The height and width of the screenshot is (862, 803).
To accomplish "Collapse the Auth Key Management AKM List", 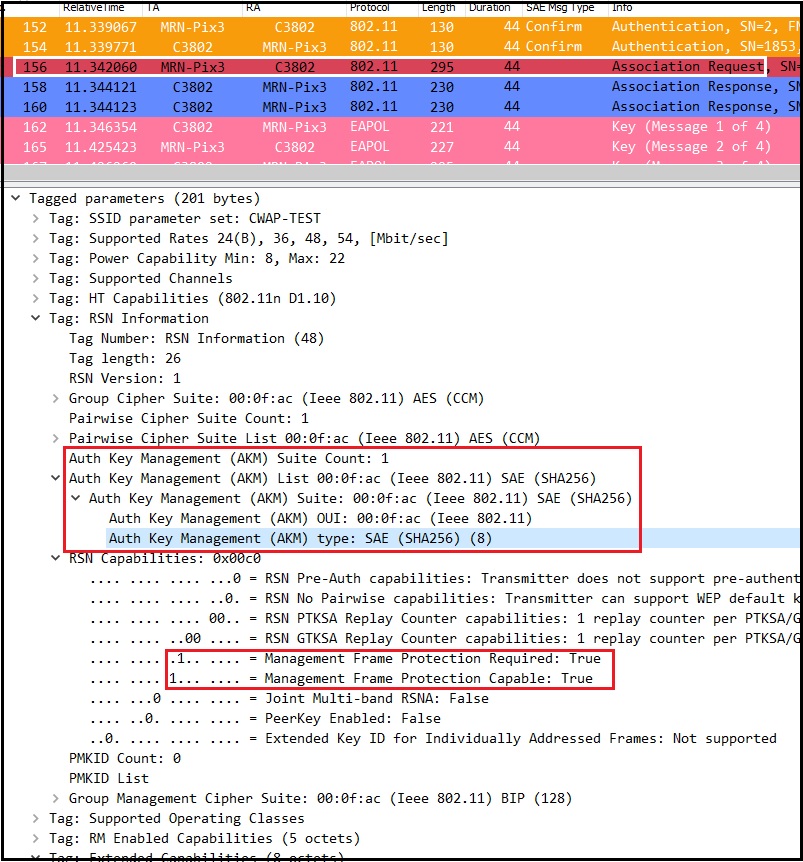I will [x=55, y=478].
